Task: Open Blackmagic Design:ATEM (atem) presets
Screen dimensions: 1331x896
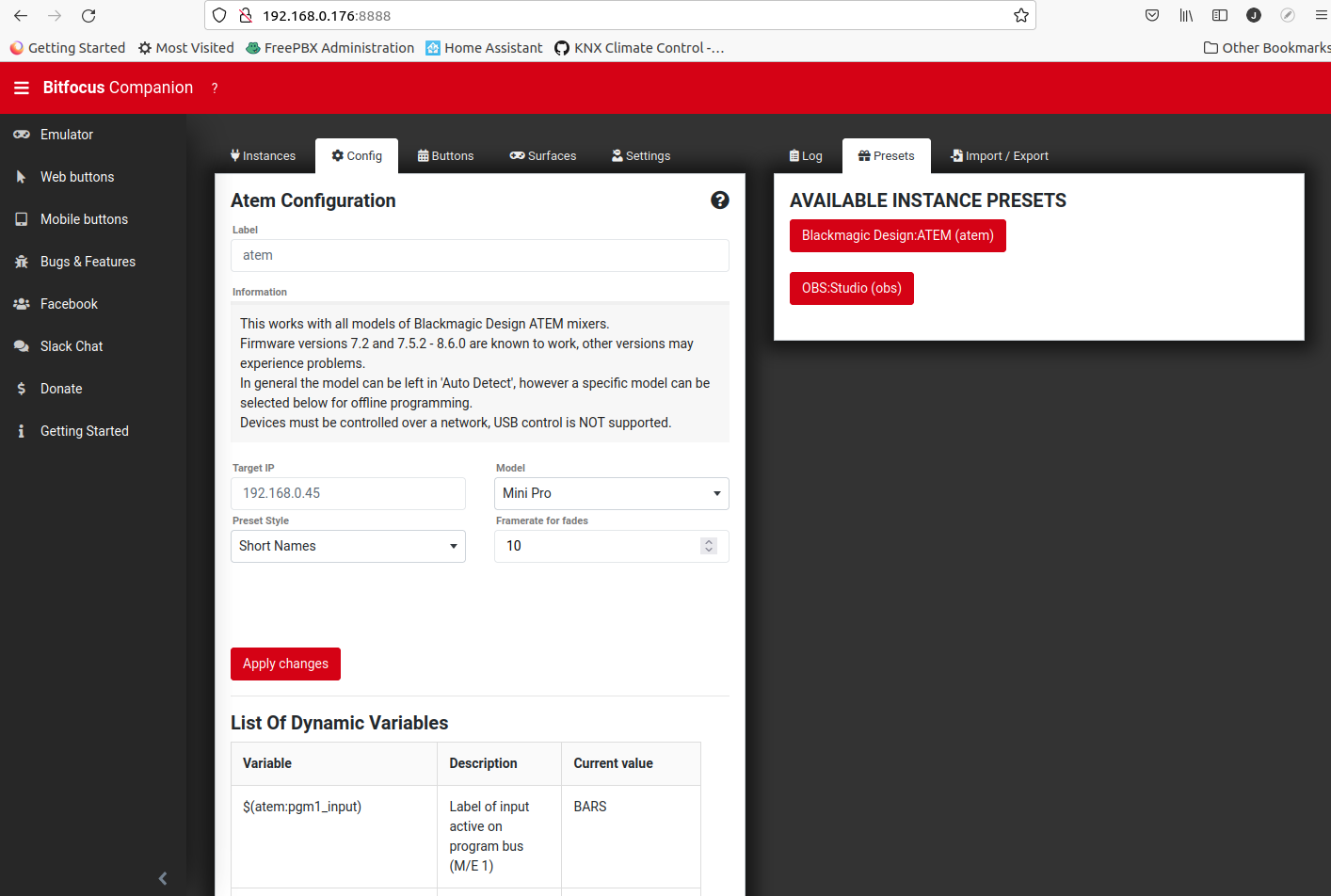Action: click(x=898, y=235)
